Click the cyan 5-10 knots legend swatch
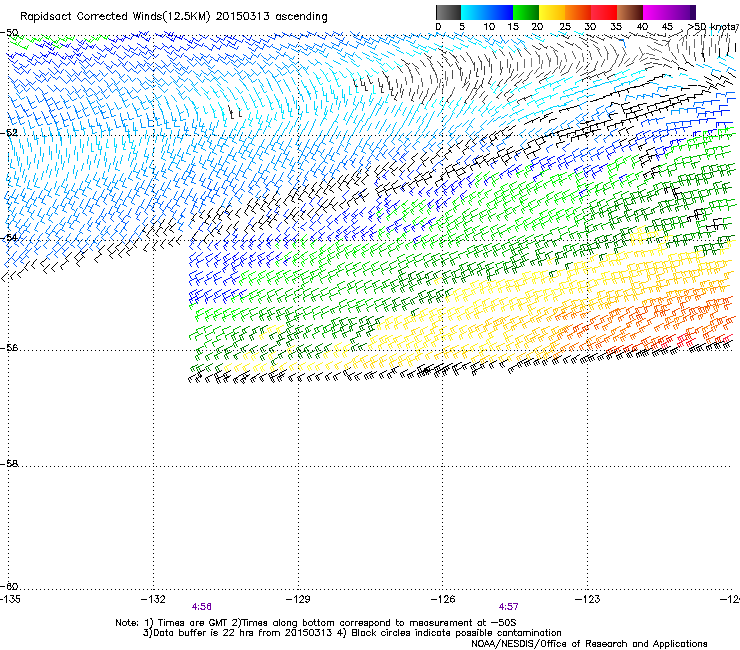Viewport: 740px width, 650px height. pos(474,12)
